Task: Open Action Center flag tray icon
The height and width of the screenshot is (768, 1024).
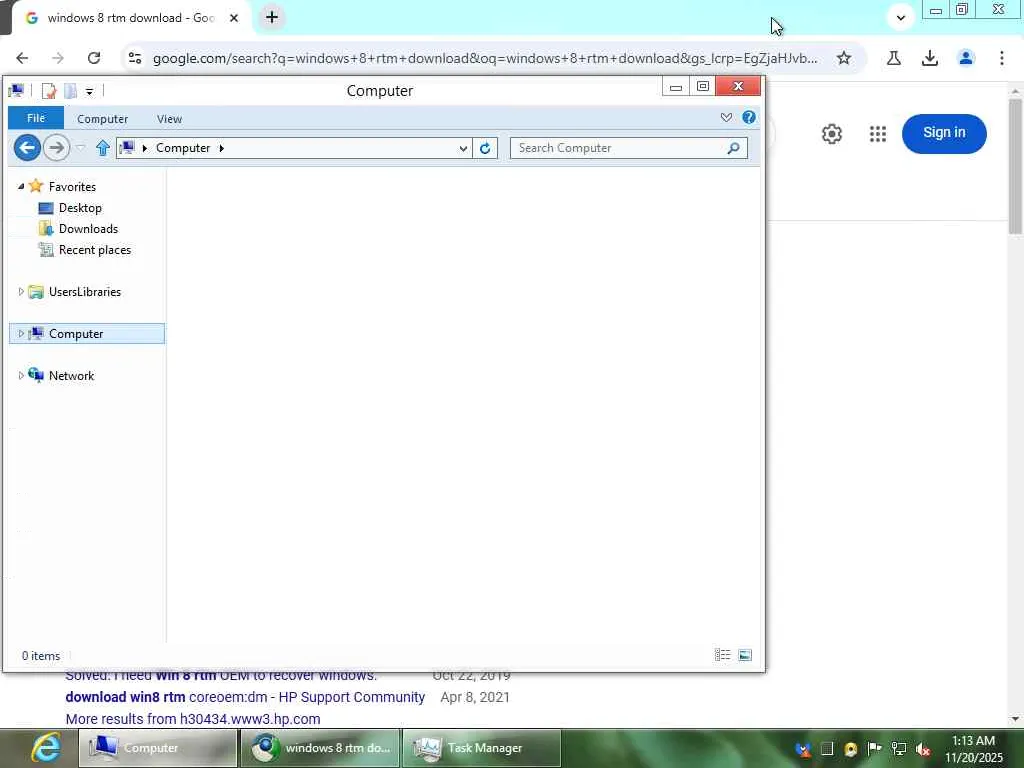Action: [x=874, y=749]
